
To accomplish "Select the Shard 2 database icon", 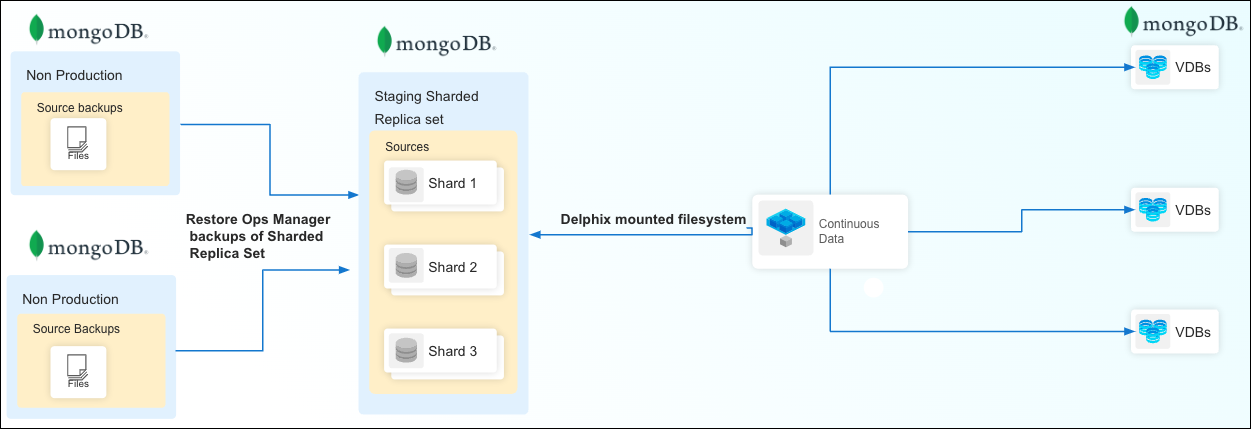I will pos(406,267).
